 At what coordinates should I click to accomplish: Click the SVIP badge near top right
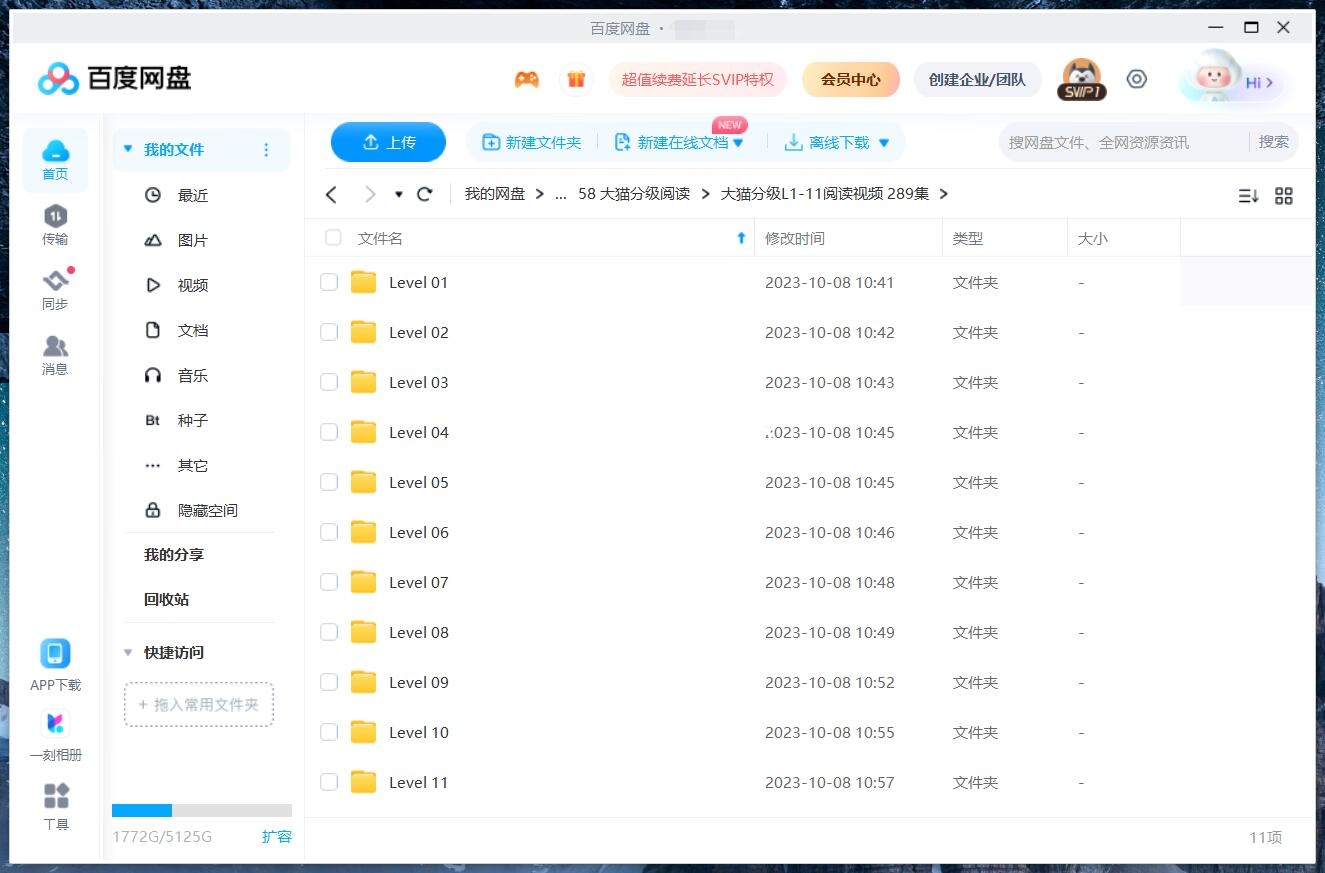[x=1081, y=78]
